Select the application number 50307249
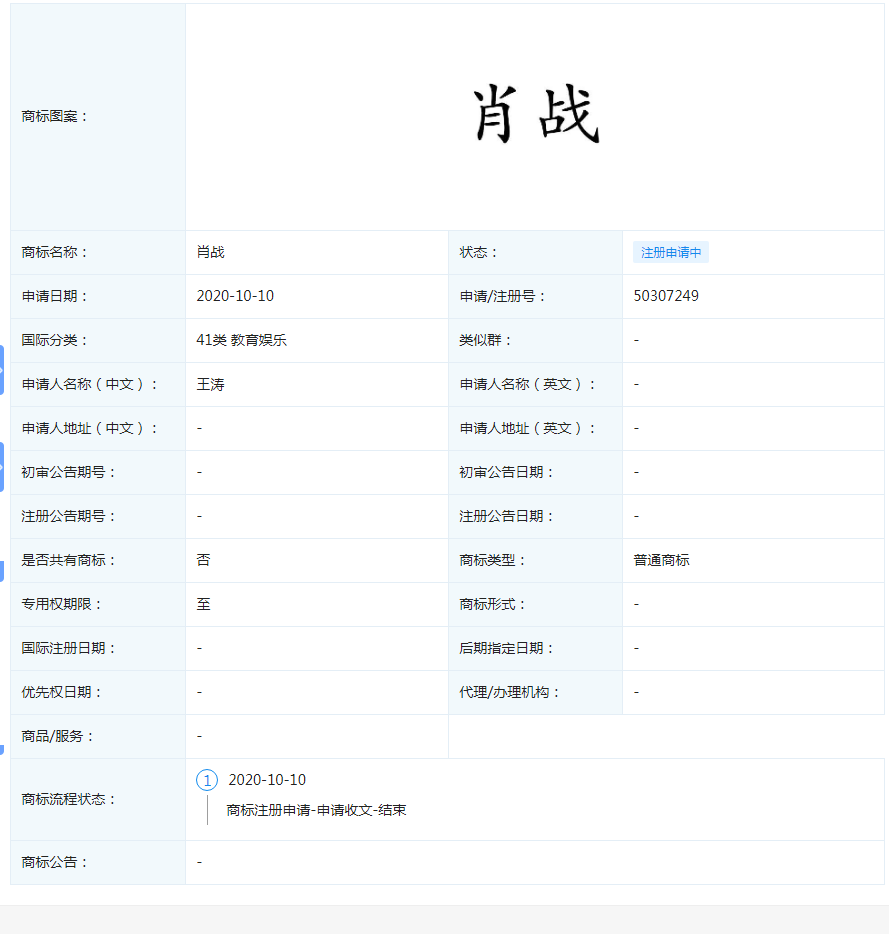889x934 pixels. [666, 296]
